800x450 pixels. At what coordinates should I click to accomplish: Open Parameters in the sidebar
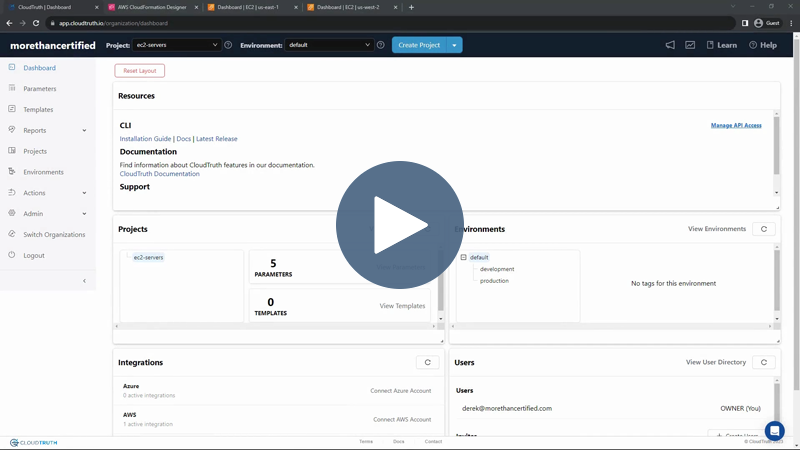[x=40, y=89]
